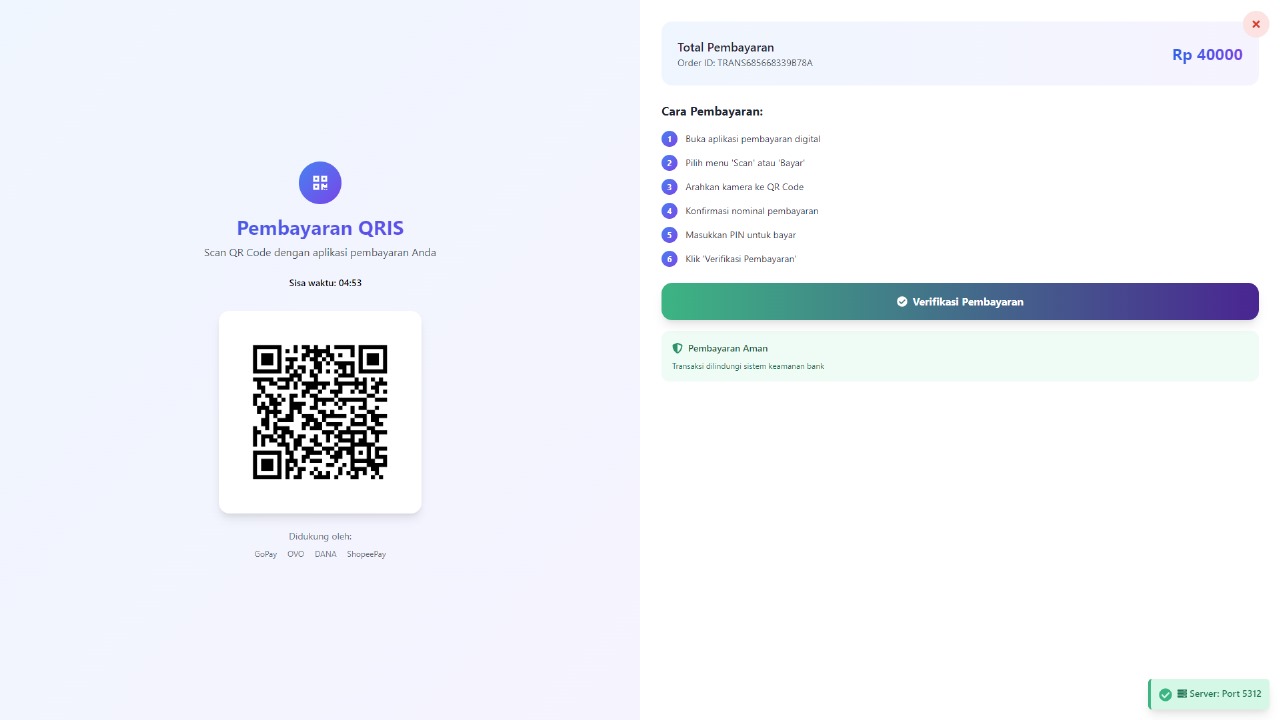The height and width of the screenshot is (720, 1280).
Task: Click the server icon next to Port 5312
Action: point(1182,694)
